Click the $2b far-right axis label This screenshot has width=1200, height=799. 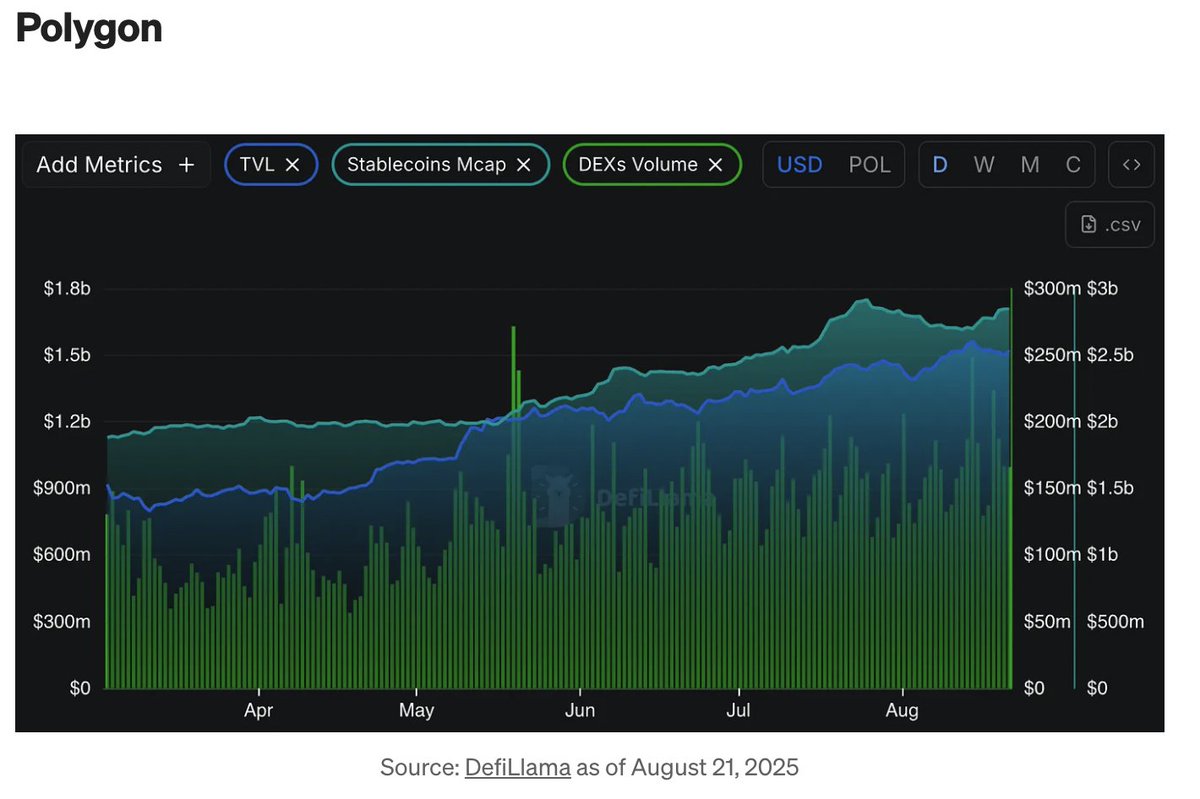click(x=1103, y=422)
